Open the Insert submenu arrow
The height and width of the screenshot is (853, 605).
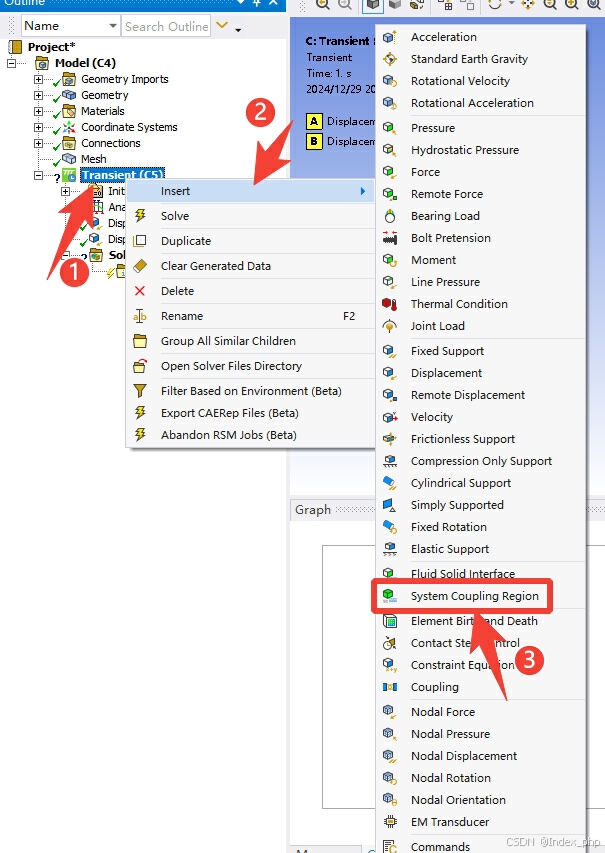(x=362, y=191)
